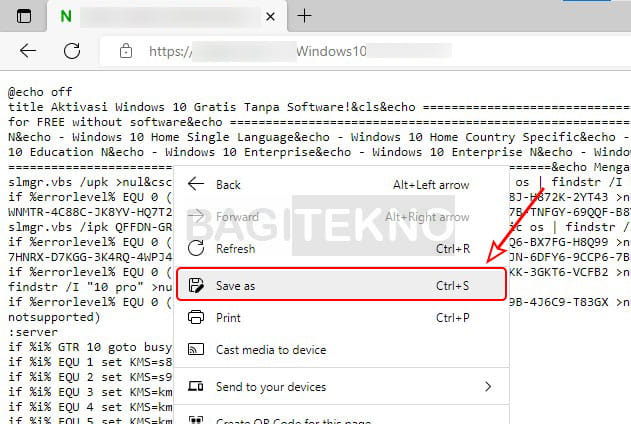Click the '@echo off' text line

pyautogui.click(x=40, y=90)
